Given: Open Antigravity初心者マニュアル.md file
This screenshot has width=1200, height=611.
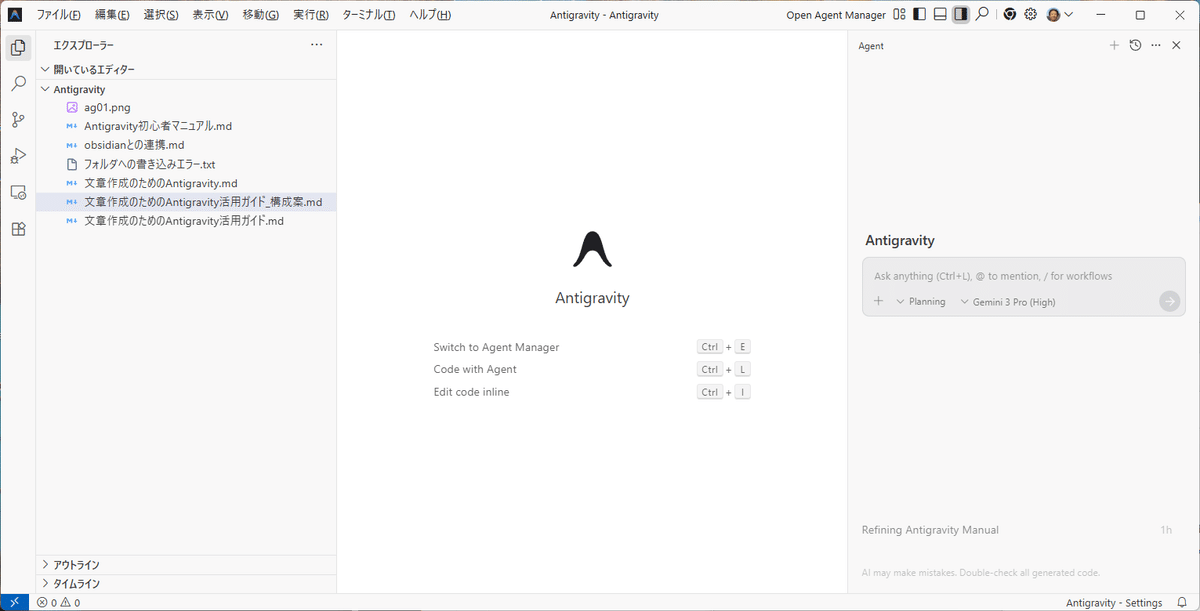Looking at the screenshot, I should pyautogui.click(x=186, y=126).
